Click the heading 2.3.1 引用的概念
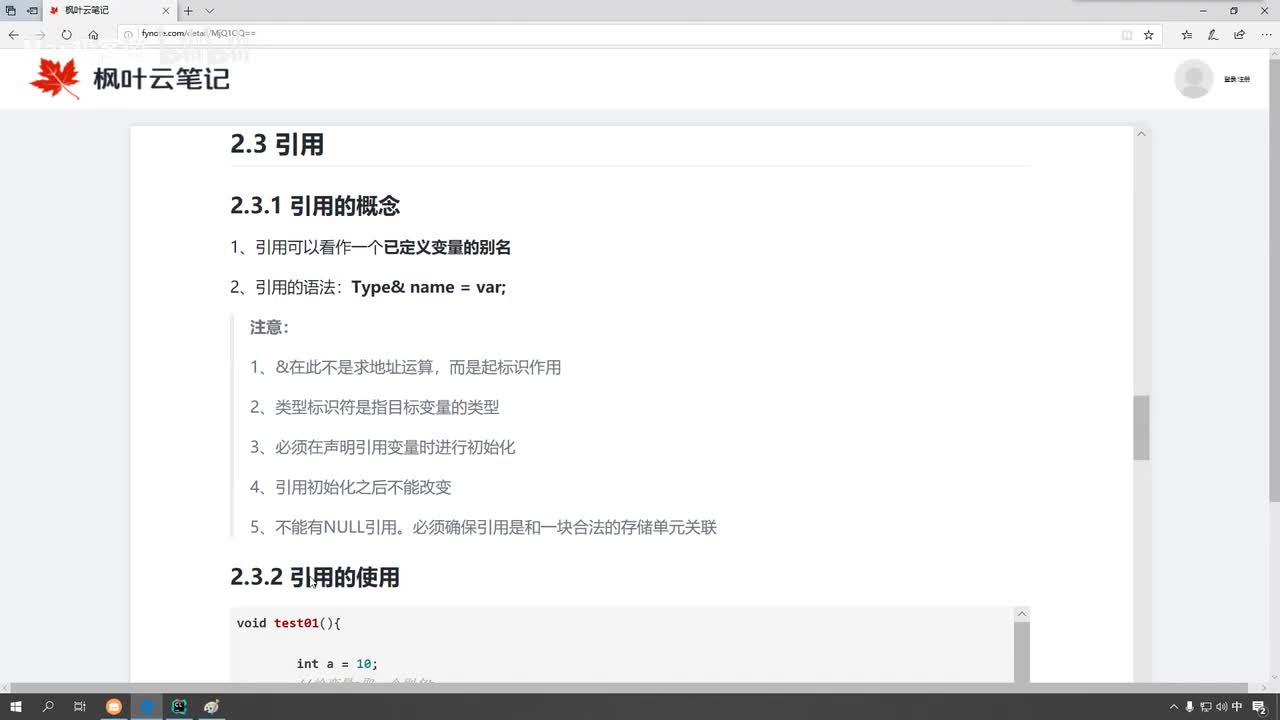This screenshot has width=1280, height=720. point(315,206)
